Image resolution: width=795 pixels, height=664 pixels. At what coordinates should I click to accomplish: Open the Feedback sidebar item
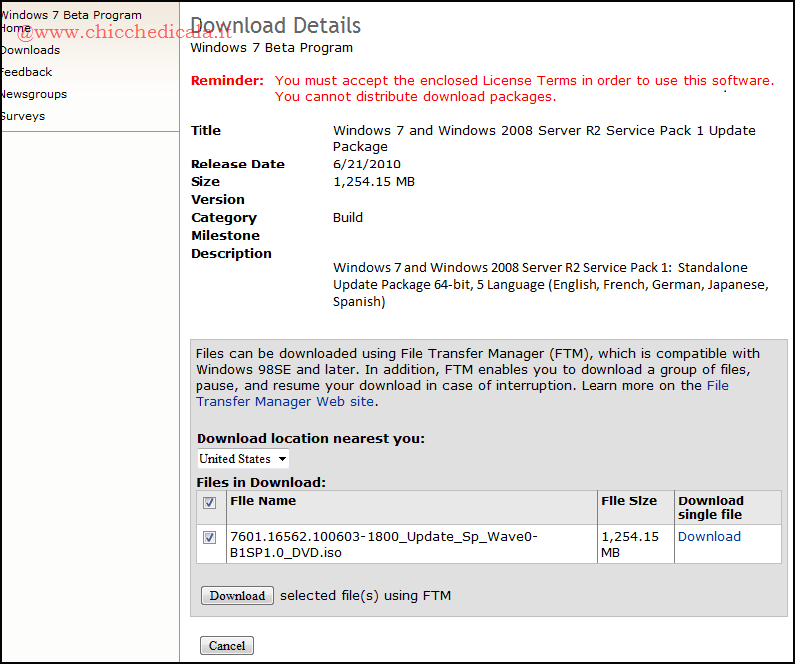[26, 72]
